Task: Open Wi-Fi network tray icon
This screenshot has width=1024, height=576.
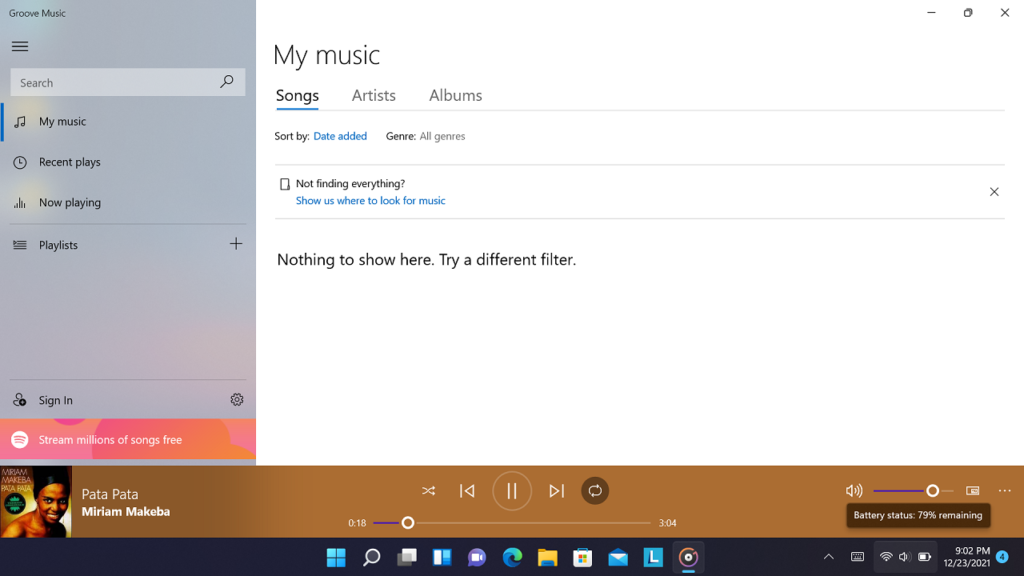Action: coord(886,557)
